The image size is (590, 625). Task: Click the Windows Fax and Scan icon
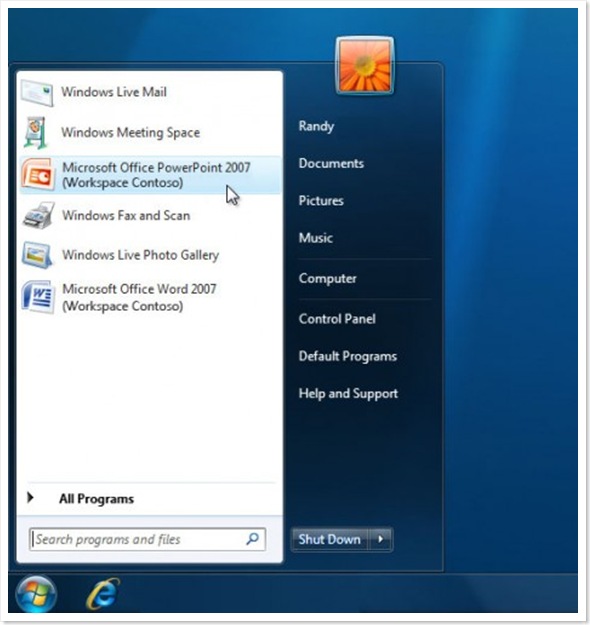(38, 216)
